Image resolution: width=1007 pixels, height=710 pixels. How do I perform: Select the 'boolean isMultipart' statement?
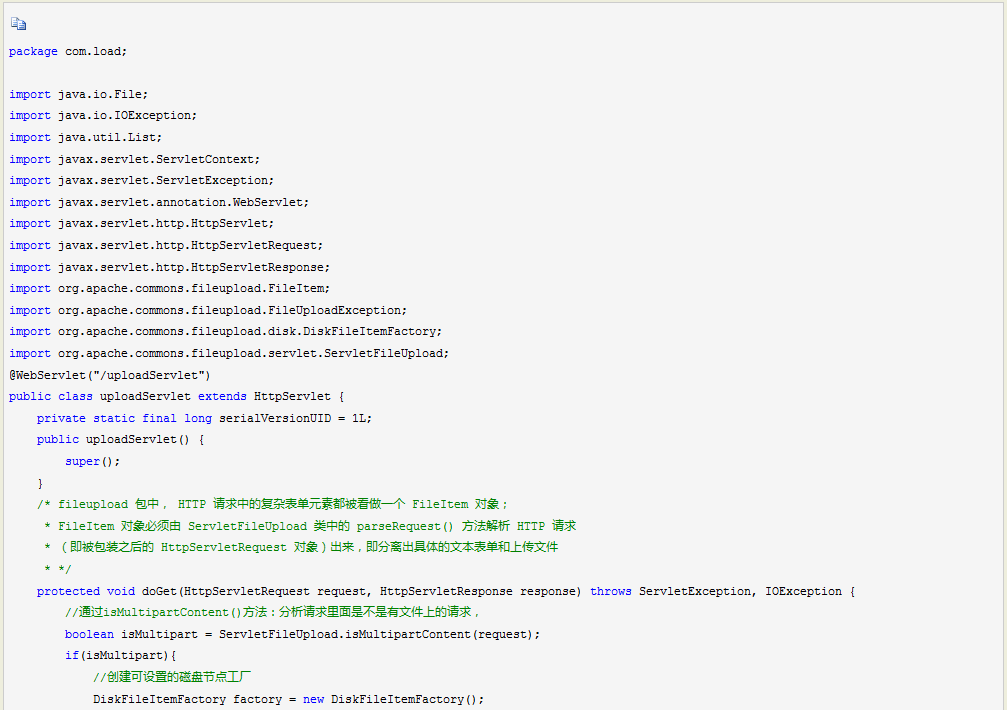click(x=302, y=634)
